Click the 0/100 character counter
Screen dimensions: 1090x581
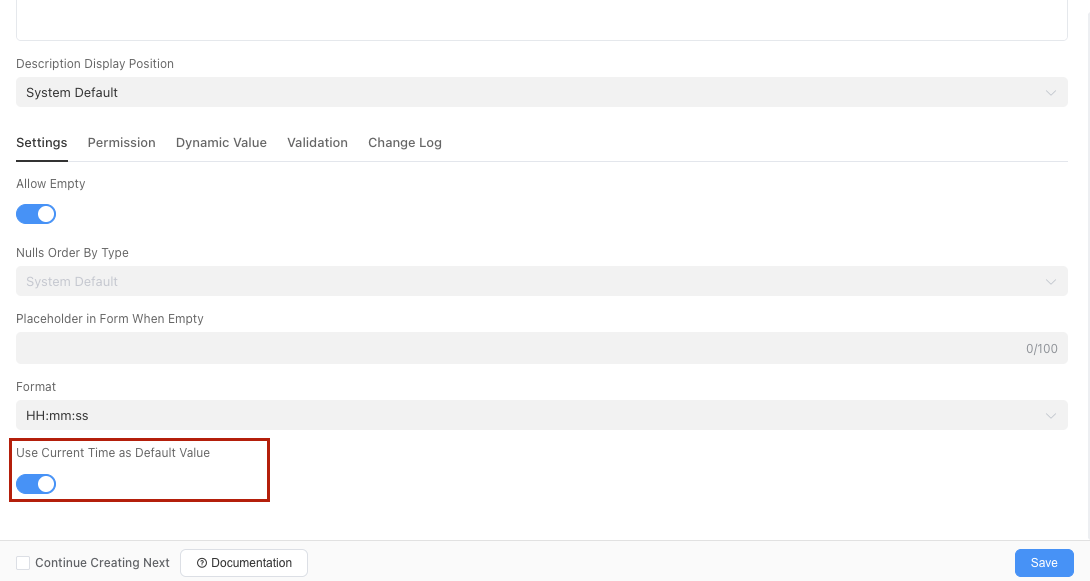pos(1042,348)
